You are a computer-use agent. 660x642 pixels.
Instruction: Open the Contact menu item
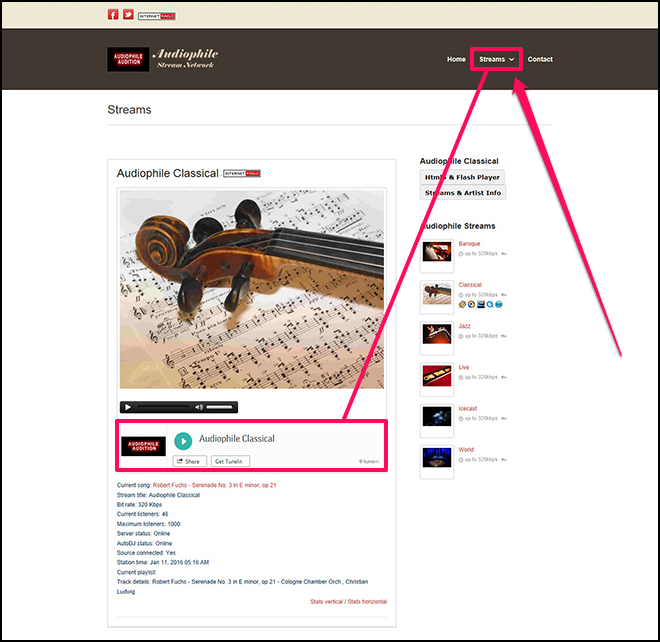coord(540,59)
